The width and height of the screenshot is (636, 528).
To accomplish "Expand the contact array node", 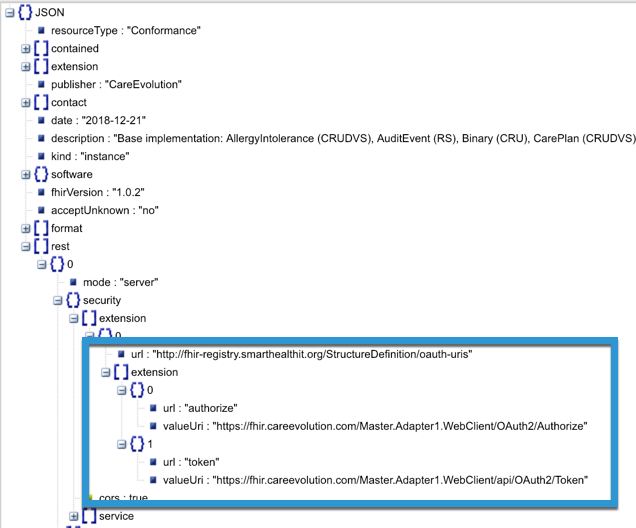I will tap(26, 103).
